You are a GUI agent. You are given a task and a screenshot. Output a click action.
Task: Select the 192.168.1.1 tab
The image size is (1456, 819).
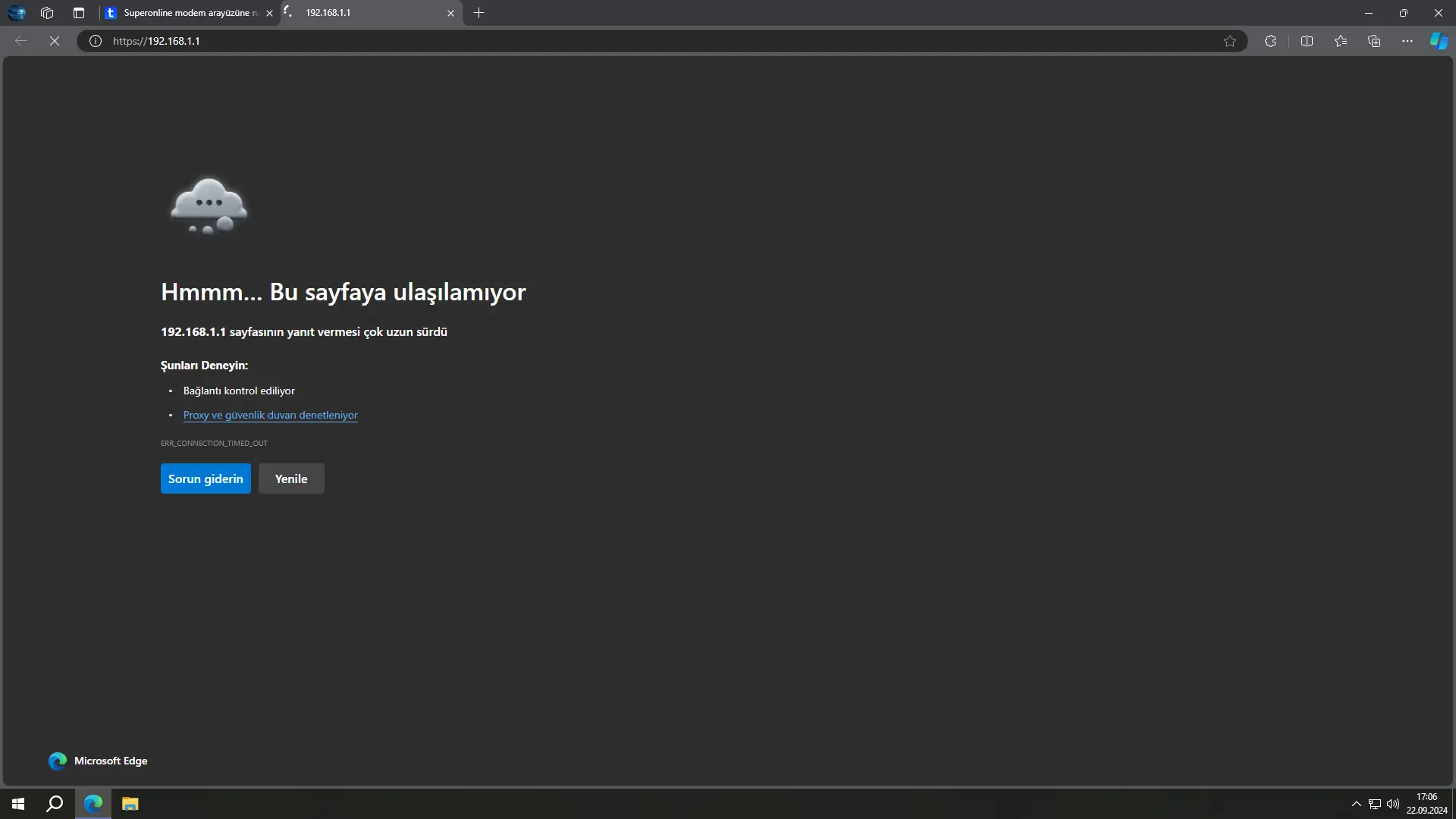point(372,13)
